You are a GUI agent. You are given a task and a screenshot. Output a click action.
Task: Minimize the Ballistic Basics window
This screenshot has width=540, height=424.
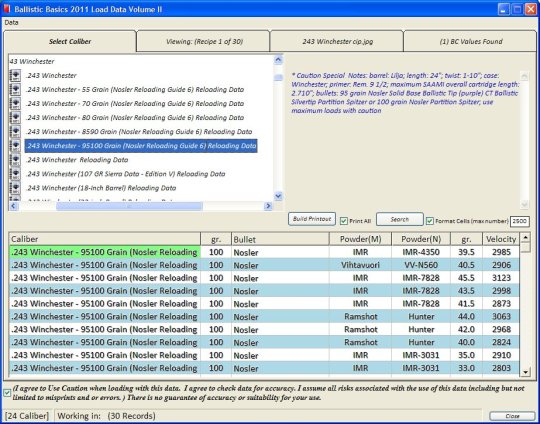coord(504,9)
